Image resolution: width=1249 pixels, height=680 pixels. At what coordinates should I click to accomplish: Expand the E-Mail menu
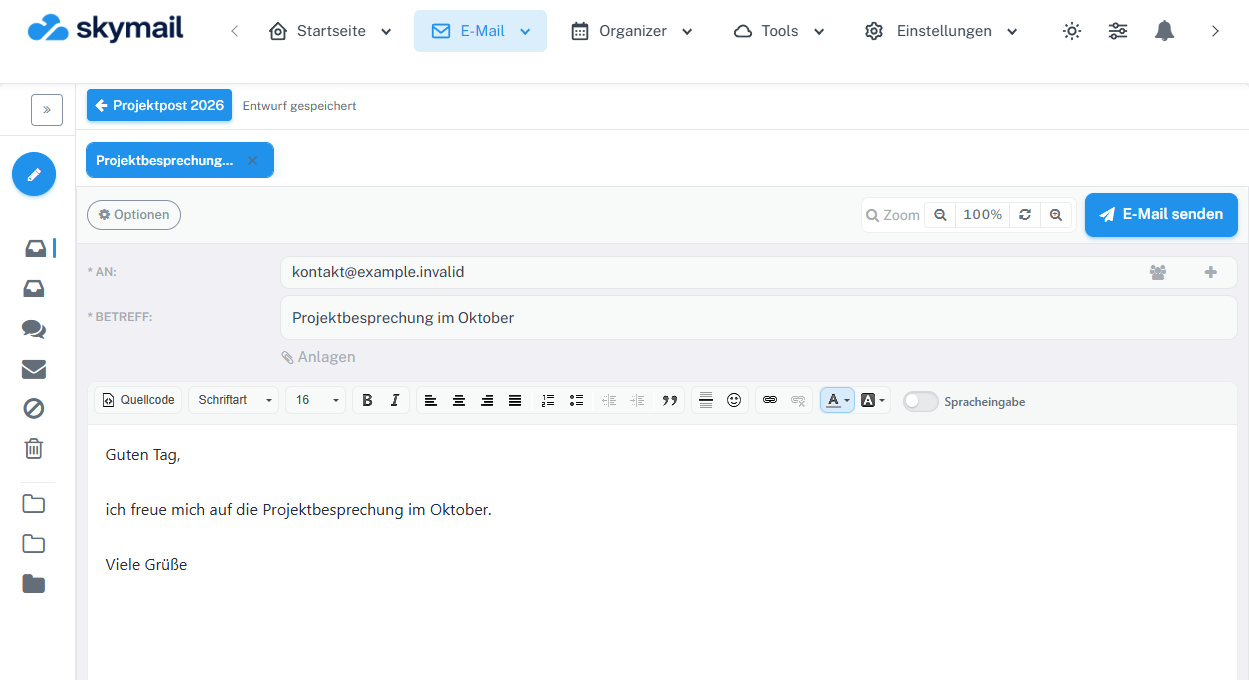(x=480, y=31)
